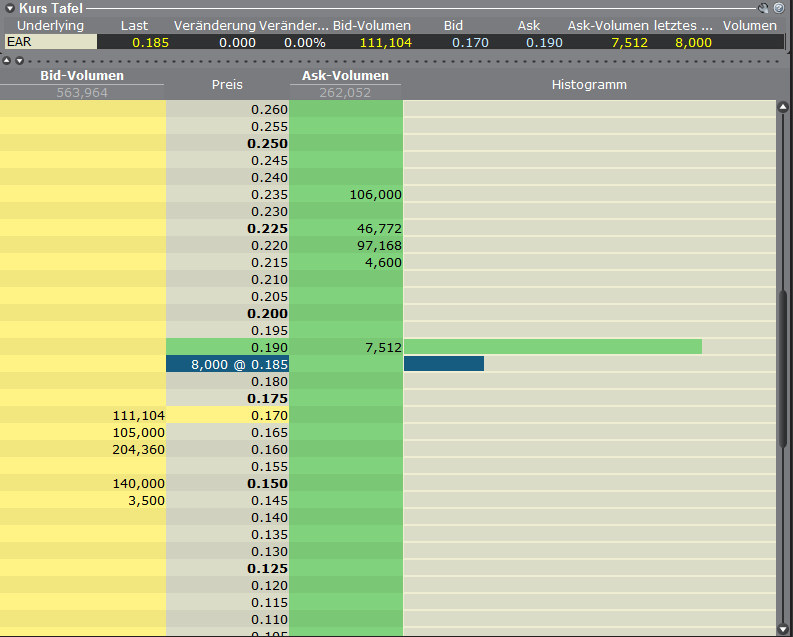This screenshot has height=637, width=793.
Task: Collapse the Kurs Tafel panel triangle
Action: [9, 8]
